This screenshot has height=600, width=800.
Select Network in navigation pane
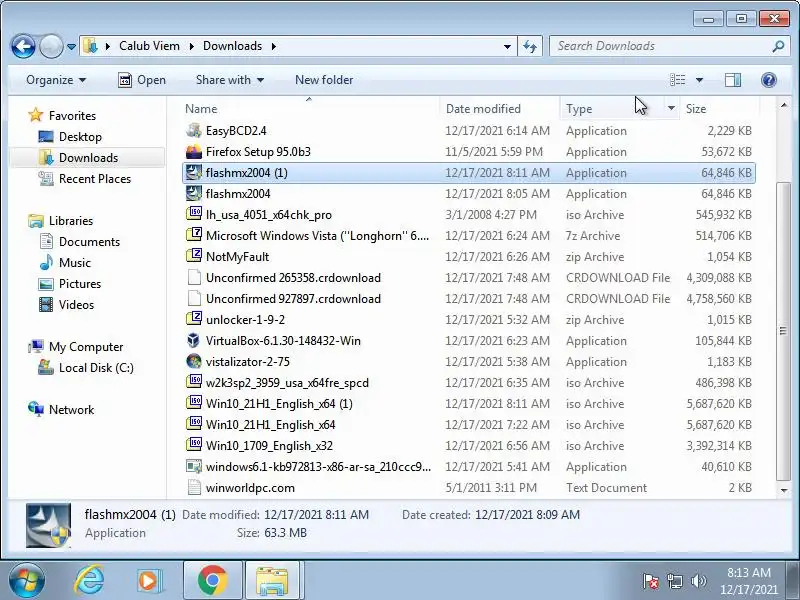pyautogui.click(x=71, y=410)
